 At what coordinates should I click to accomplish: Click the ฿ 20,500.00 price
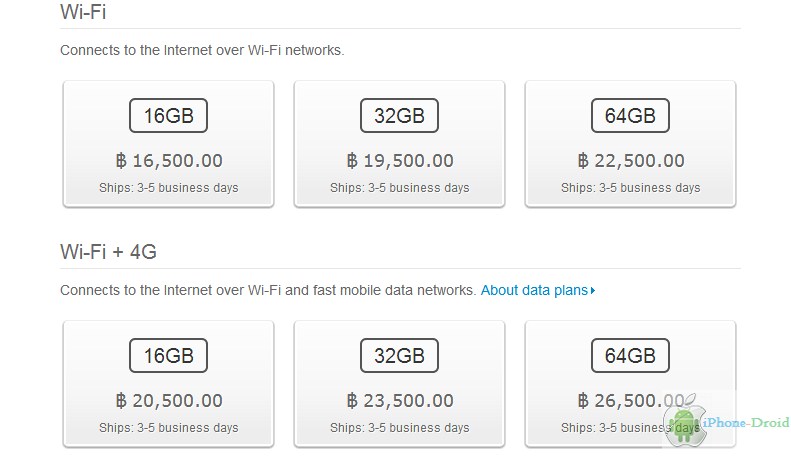pos(169,401)
